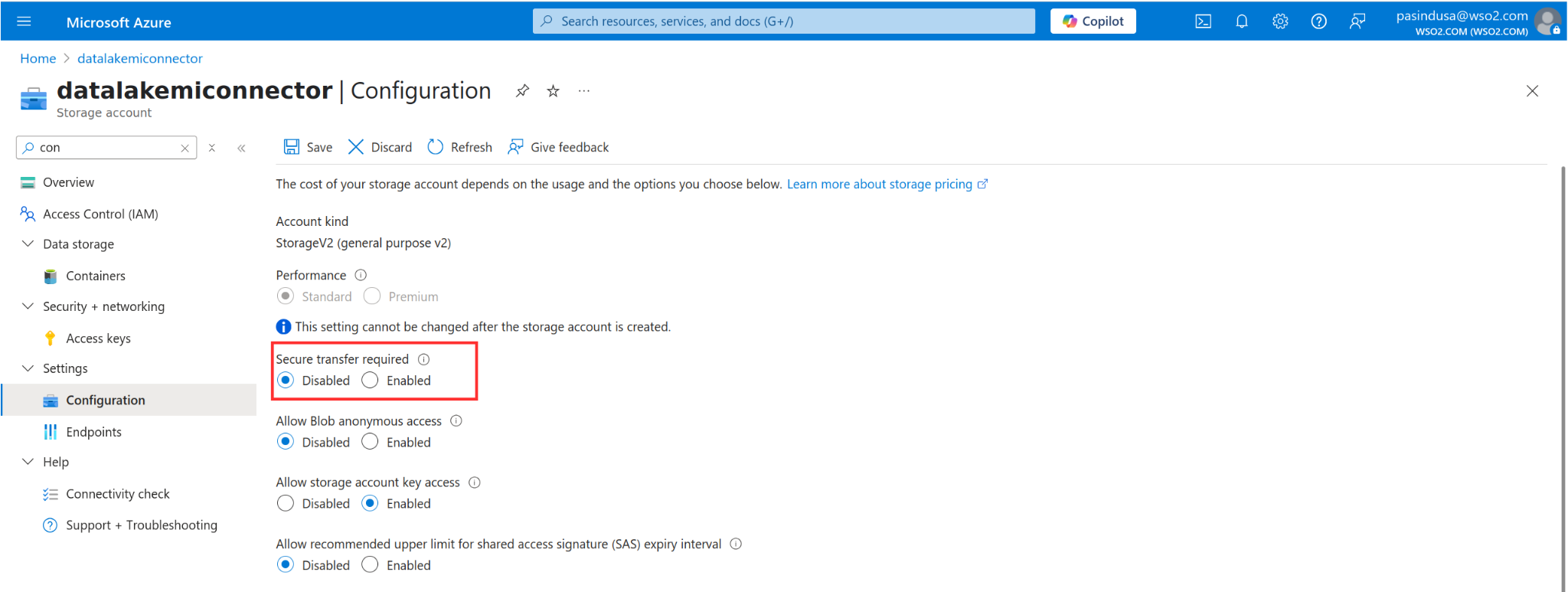Disable SAS expiry interval upper limit
Screen dimensions: 1568x592
[x=286, y=564]
